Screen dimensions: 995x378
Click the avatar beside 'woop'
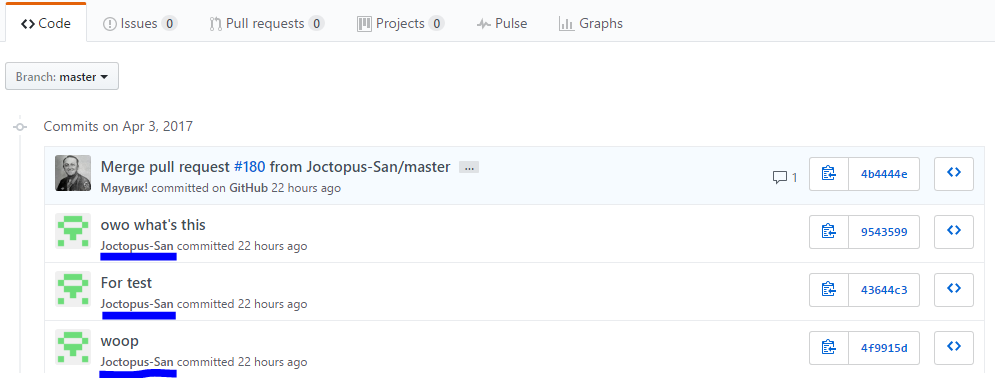[73, 347]
